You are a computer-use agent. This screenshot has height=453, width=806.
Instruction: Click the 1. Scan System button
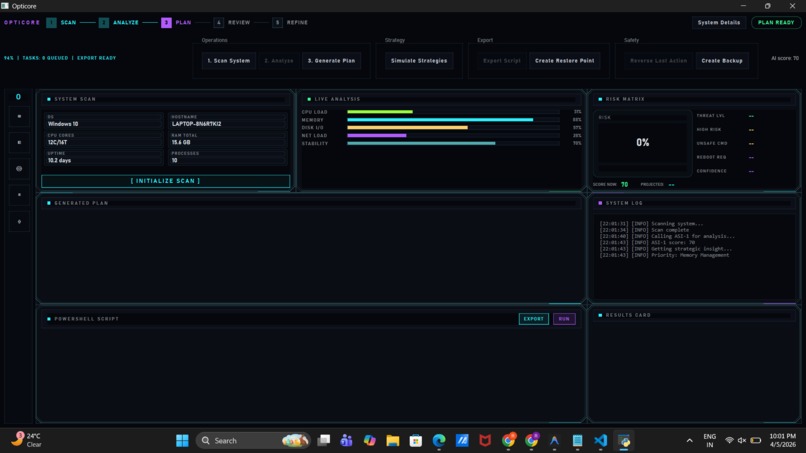click(x=229, y=61)
